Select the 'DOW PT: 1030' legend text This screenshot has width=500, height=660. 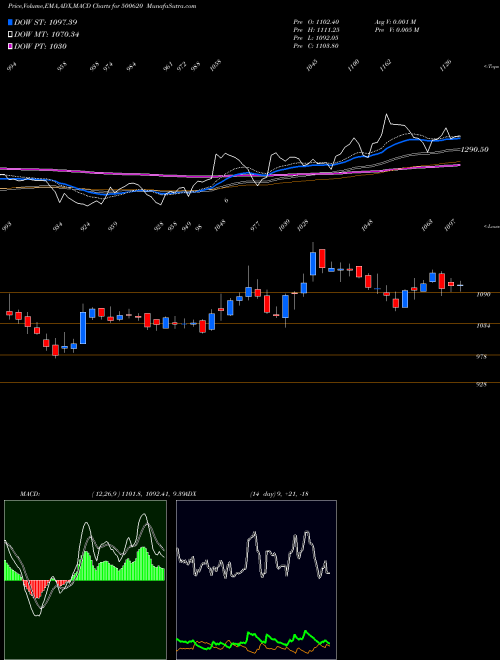(40, 46)
